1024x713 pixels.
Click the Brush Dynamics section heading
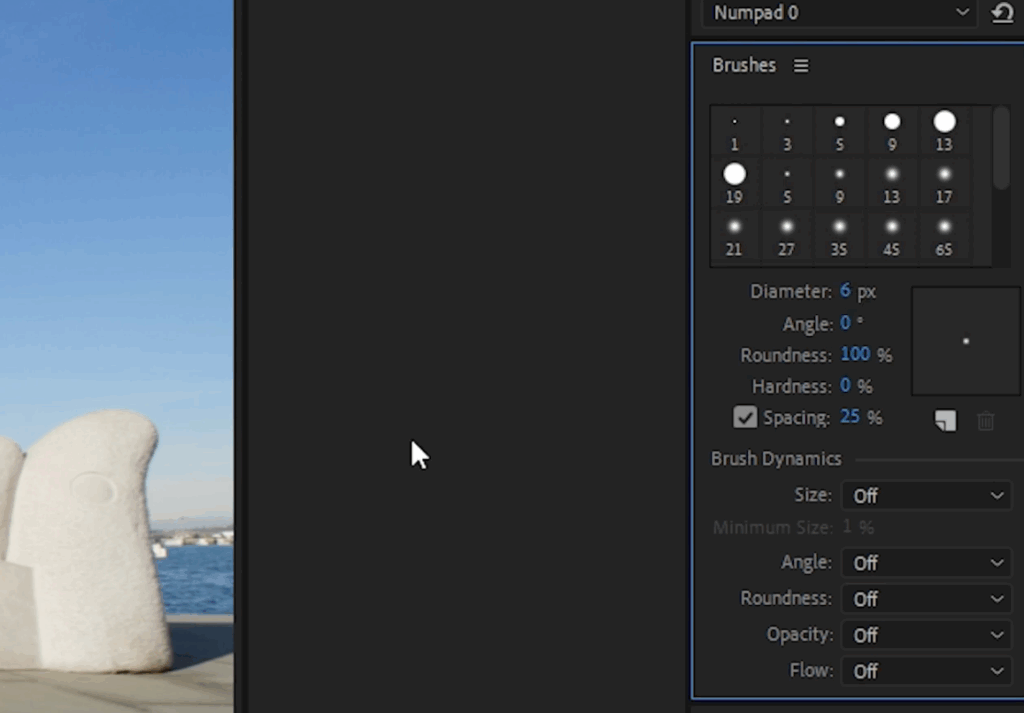coord(776,459)
